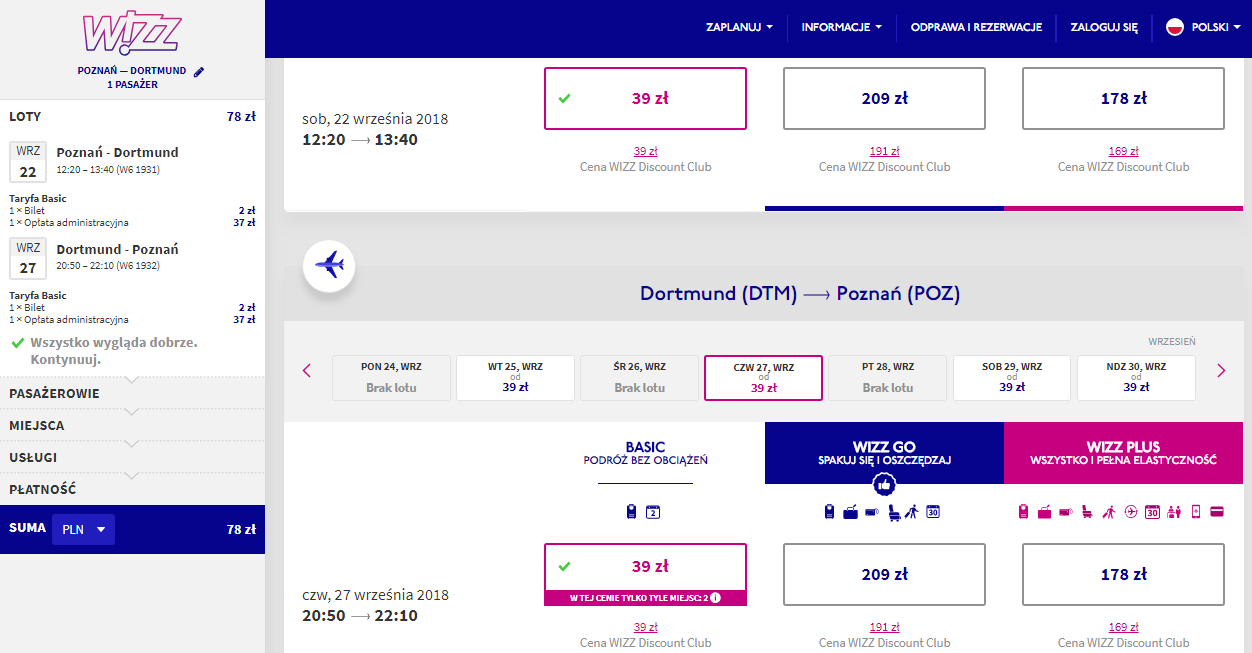This screenshot has width=1252, height=653.
Task: Expand the PŁATNOŚĆ section
Action: coord(132,489)
